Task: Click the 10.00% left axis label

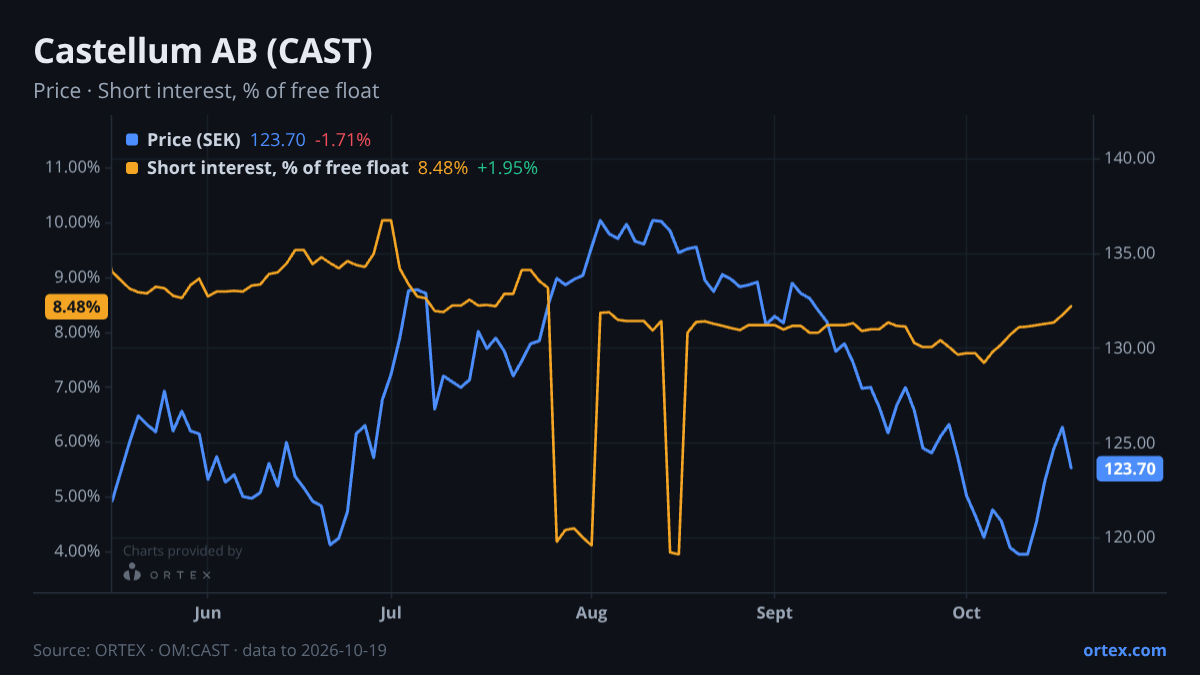Action: pos(73,222)
